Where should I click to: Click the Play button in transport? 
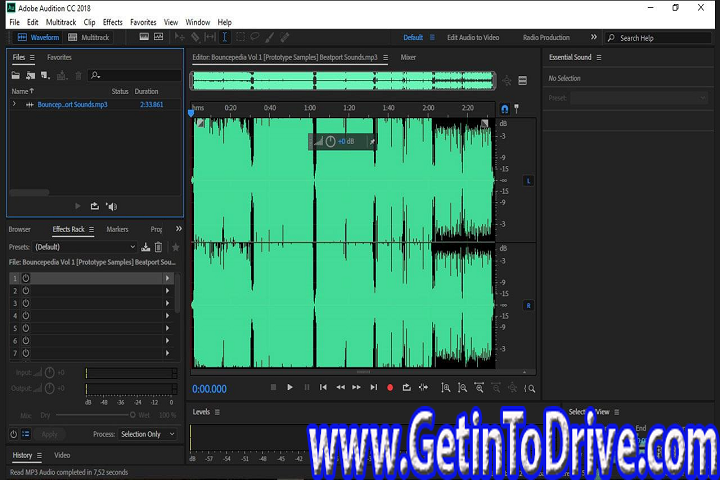click(290, 388)
